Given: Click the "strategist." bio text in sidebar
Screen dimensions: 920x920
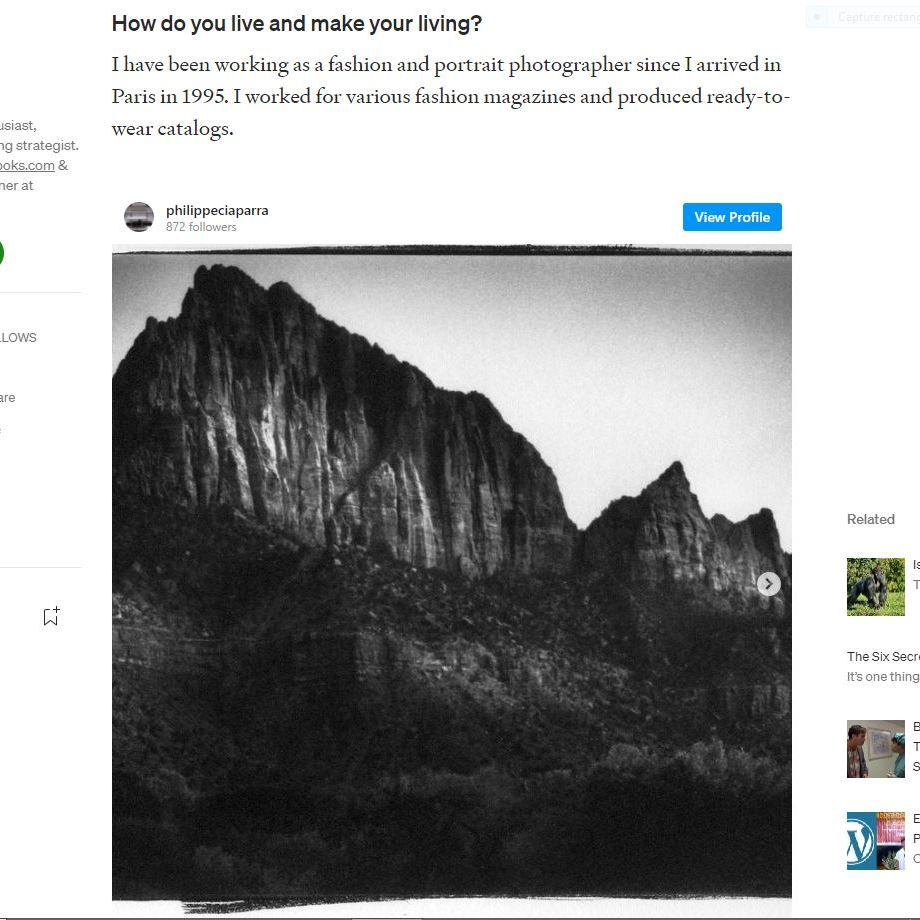Looking at the screenshot, I should (x=46, y=145).
